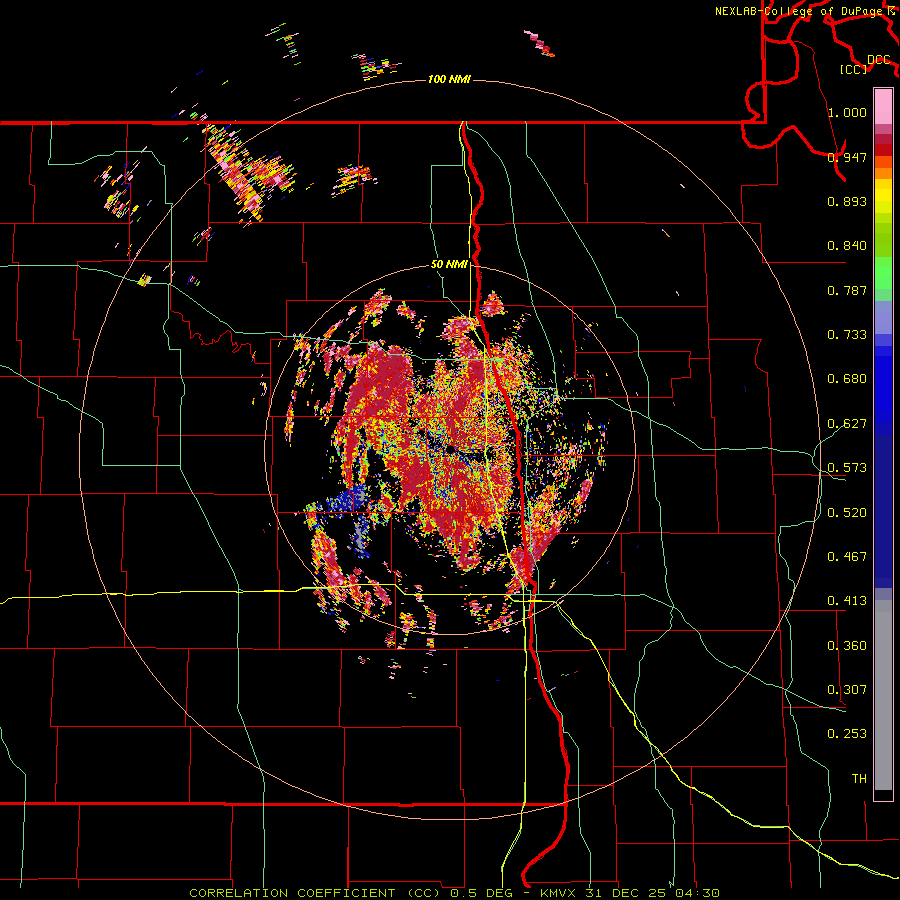The width and height of the screenshot is (900, 900).
Task: Click the 100 NMI range ring label
Action: click(449, 79)
